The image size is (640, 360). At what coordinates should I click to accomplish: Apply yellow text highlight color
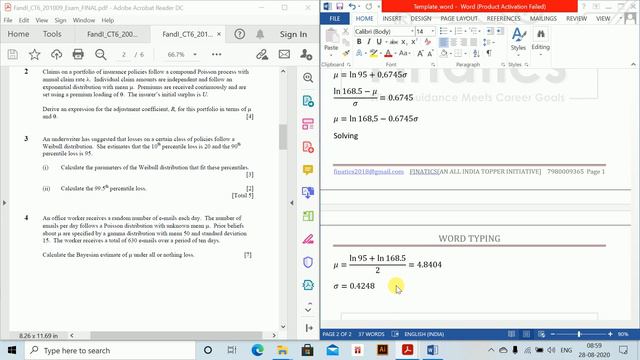tap(373, 53)
